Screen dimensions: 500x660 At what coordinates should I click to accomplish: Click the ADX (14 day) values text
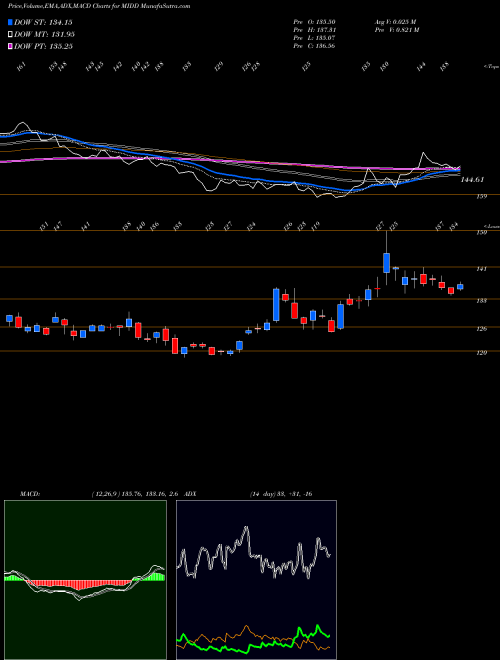[281, 494]
